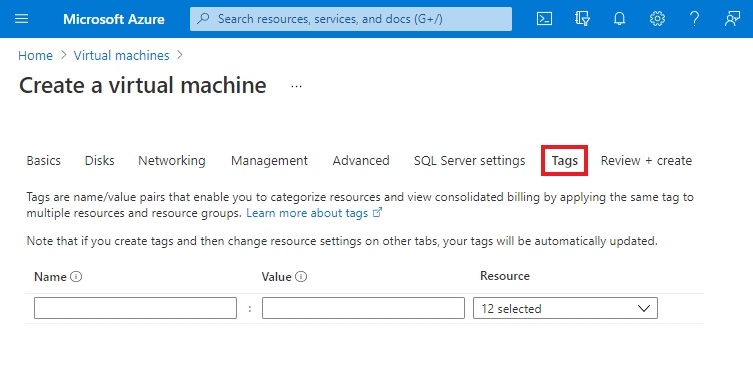
Task: Navigate to Home breadcrumb
Action: (35, 56)
